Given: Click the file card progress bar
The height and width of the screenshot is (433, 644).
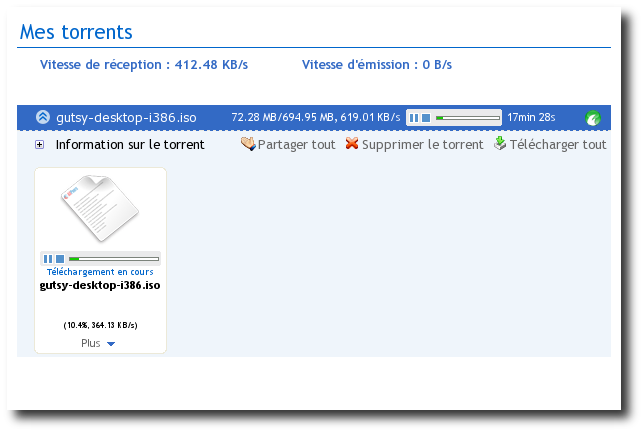Looking at the screenshot, I should [114, 259].
